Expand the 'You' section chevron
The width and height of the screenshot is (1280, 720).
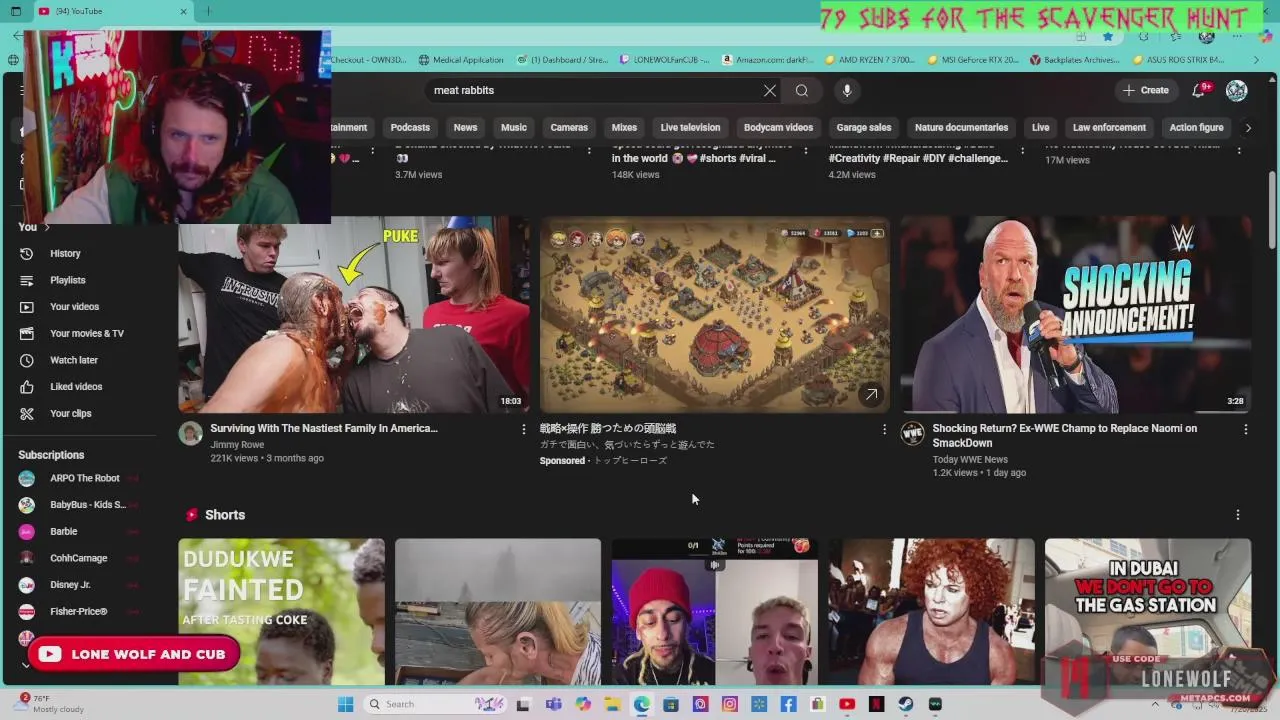(46, 227)
